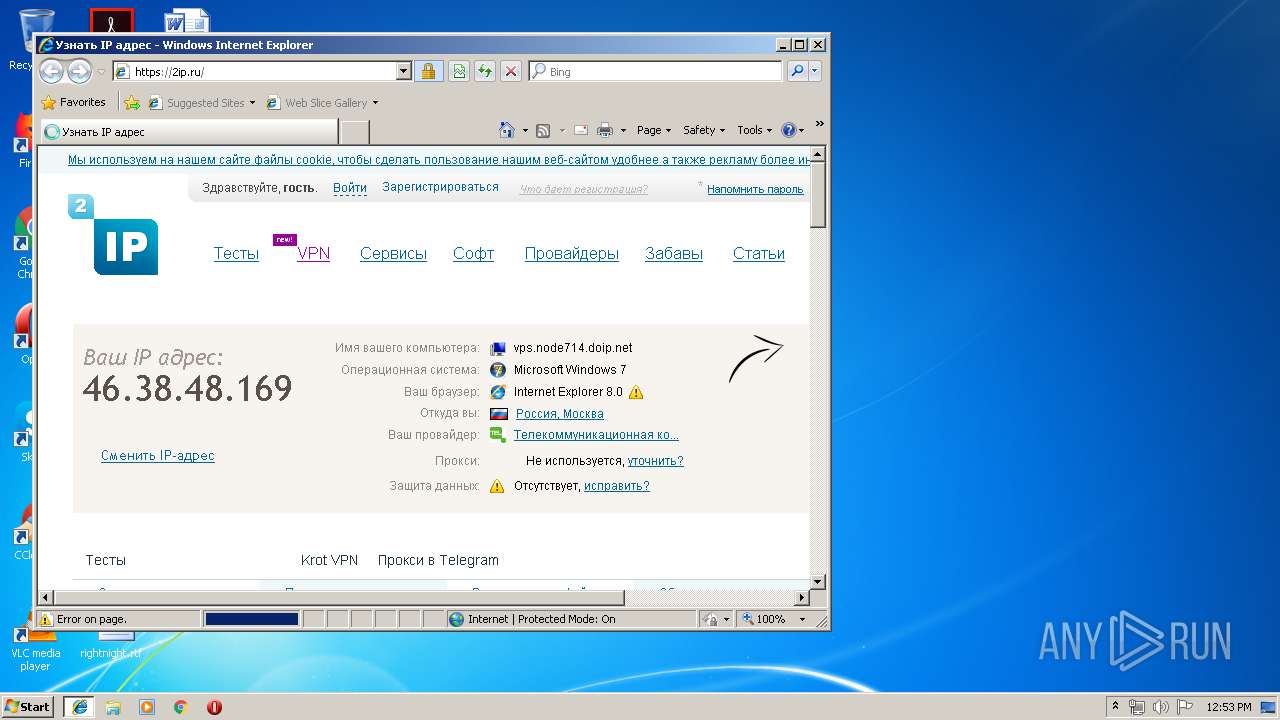Open a new blank tab button

tap(355, 132)
